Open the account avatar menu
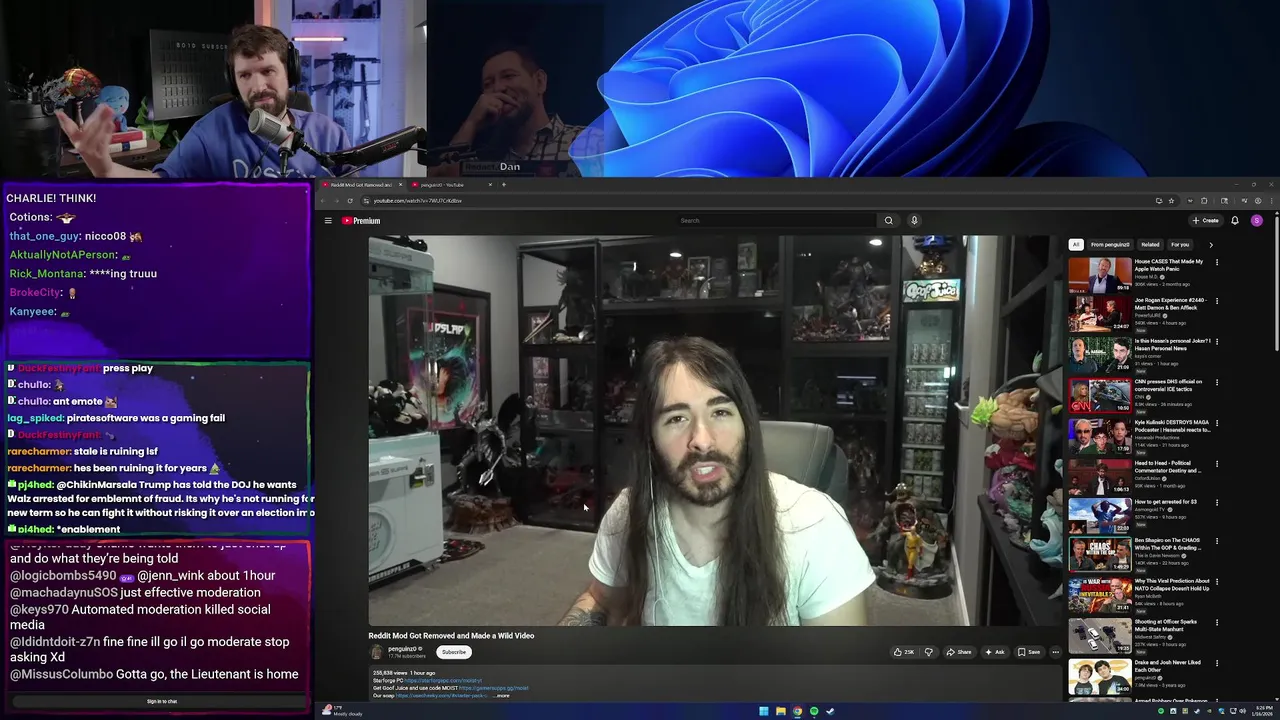The image size is (1280, 720). tap(1257, 221)
